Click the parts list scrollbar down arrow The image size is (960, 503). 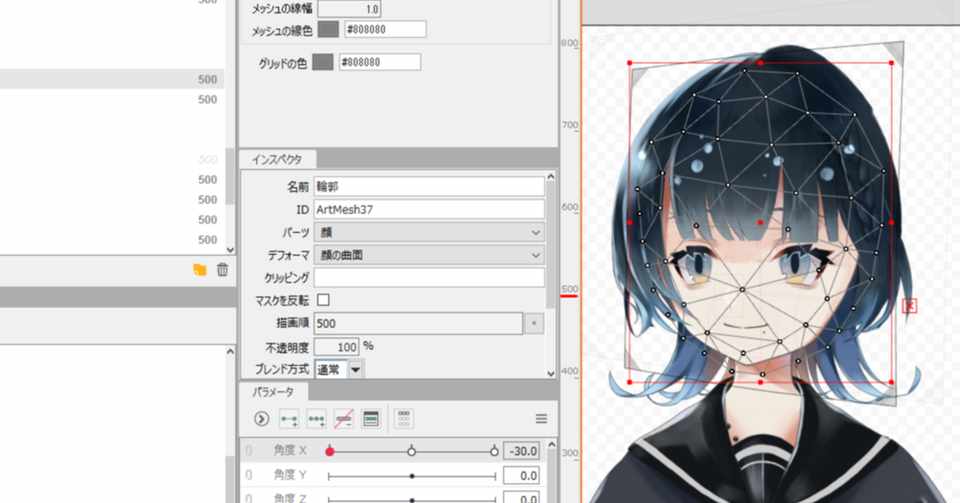coord(230,249)
